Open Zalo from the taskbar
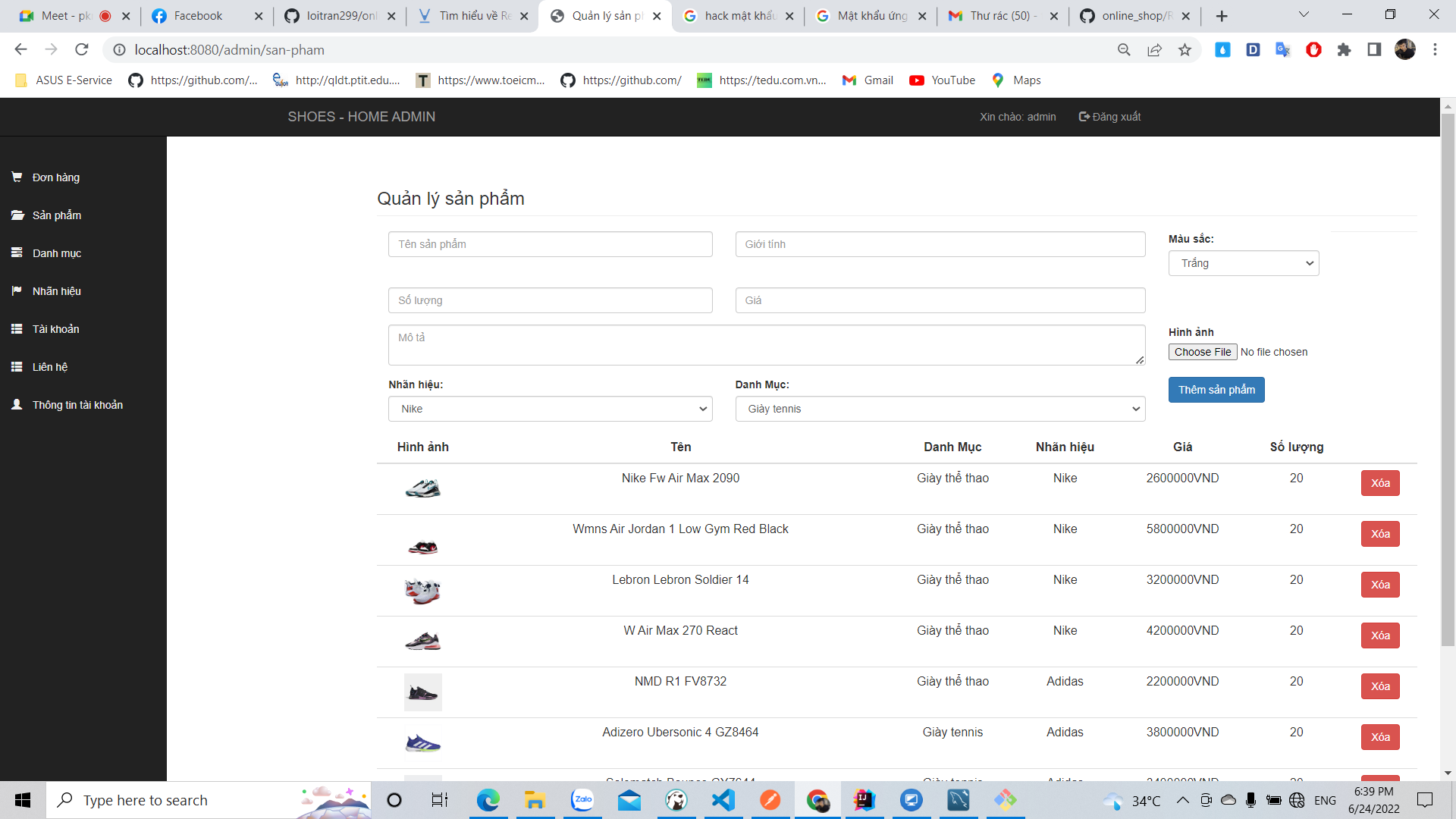This screenshot has height=819, width=1456. tap(582, 800)
